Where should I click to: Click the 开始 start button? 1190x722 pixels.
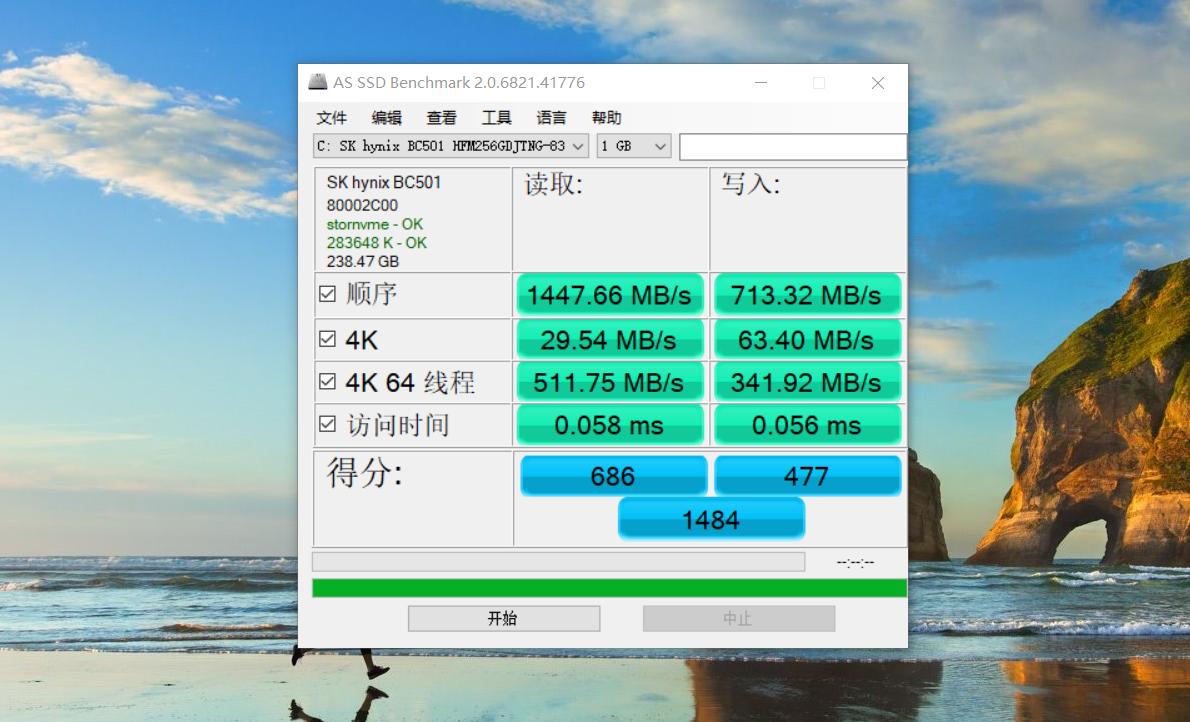click(x=504, y=618)
